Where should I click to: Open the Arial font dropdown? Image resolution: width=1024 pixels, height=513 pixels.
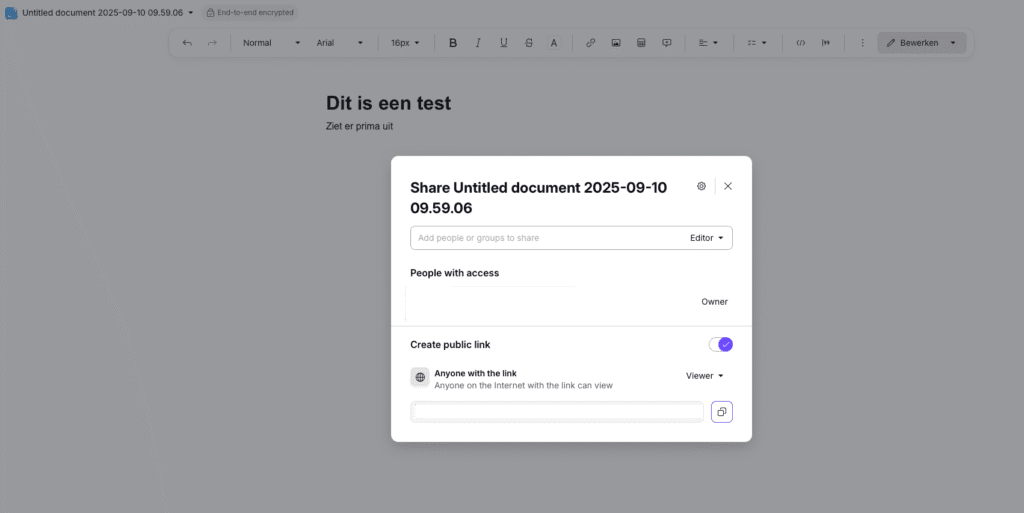pyautogui.click(x=340, y=43)
